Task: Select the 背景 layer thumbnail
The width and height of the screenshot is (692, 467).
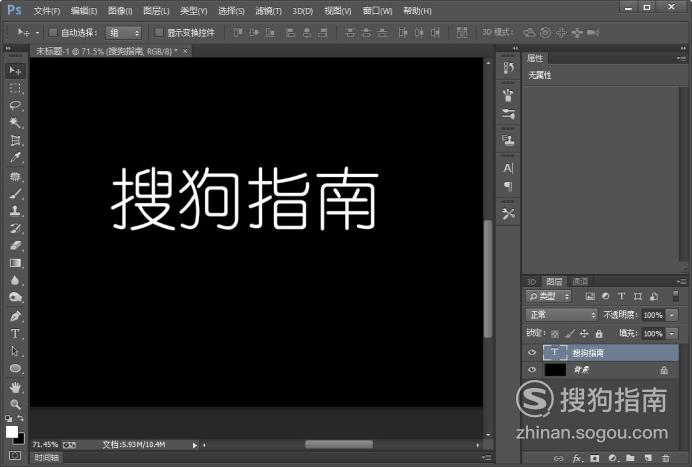Action: tap(555, 370)
